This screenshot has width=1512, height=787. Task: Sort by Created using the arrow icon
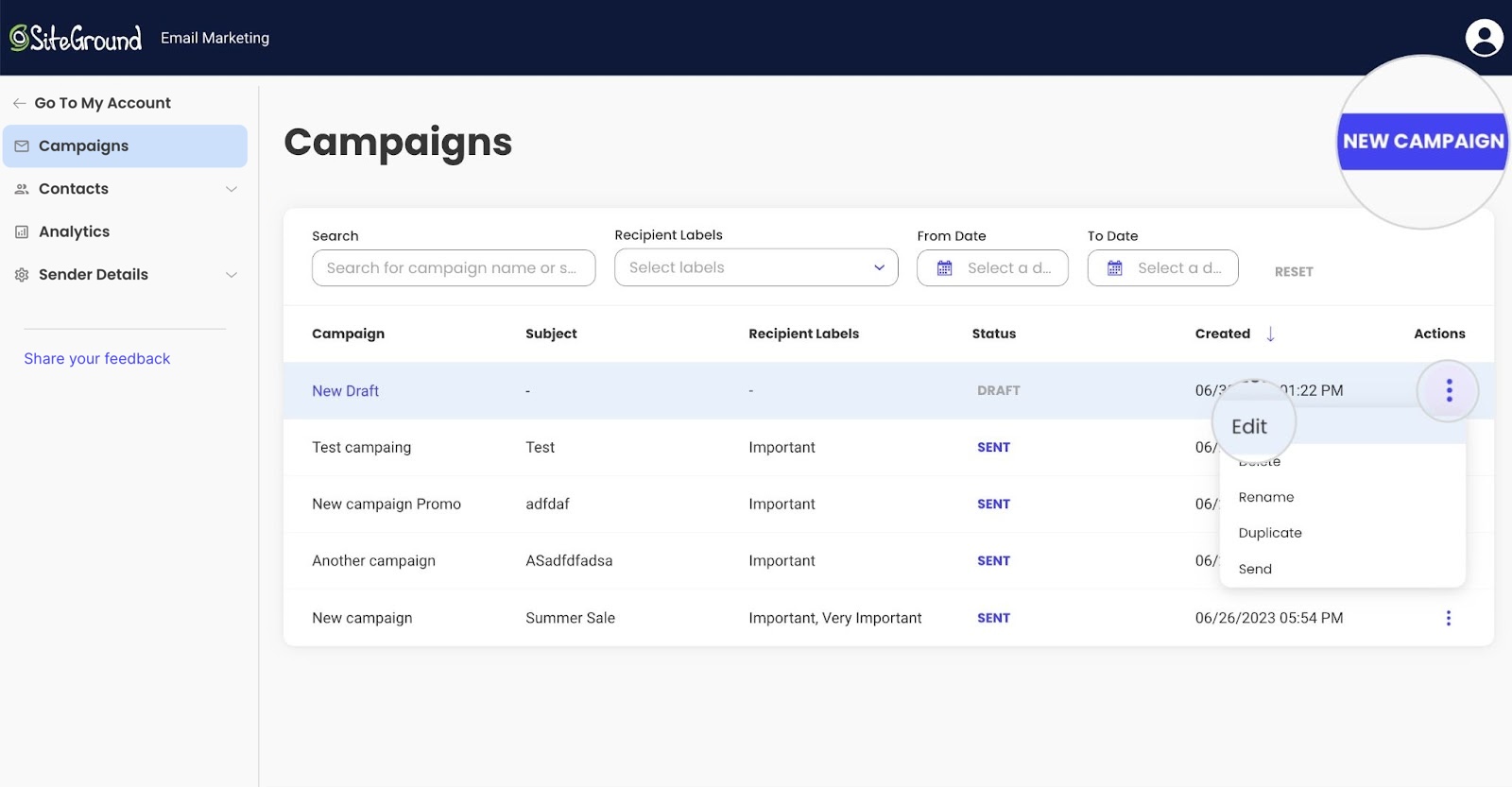pyautogui.click(x=1271, y=334)
